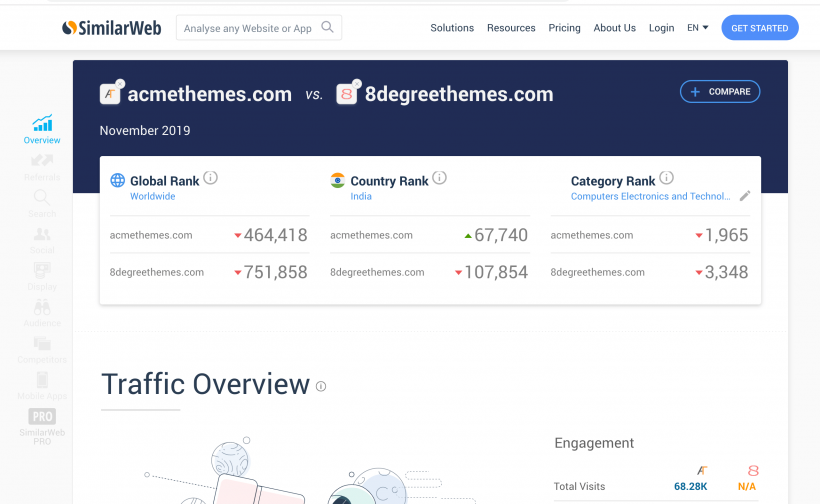This screenshot has width=820, height=504.
Task: Click the COMPARE button
Action: point(720,91)
